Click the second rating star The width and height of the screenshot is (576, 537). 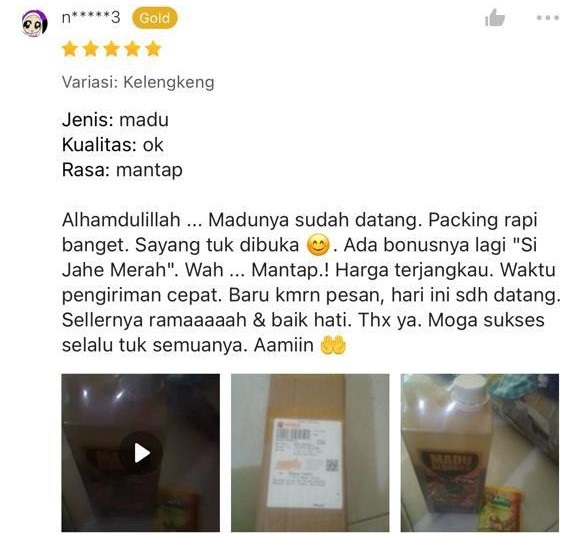coord(90,49)
